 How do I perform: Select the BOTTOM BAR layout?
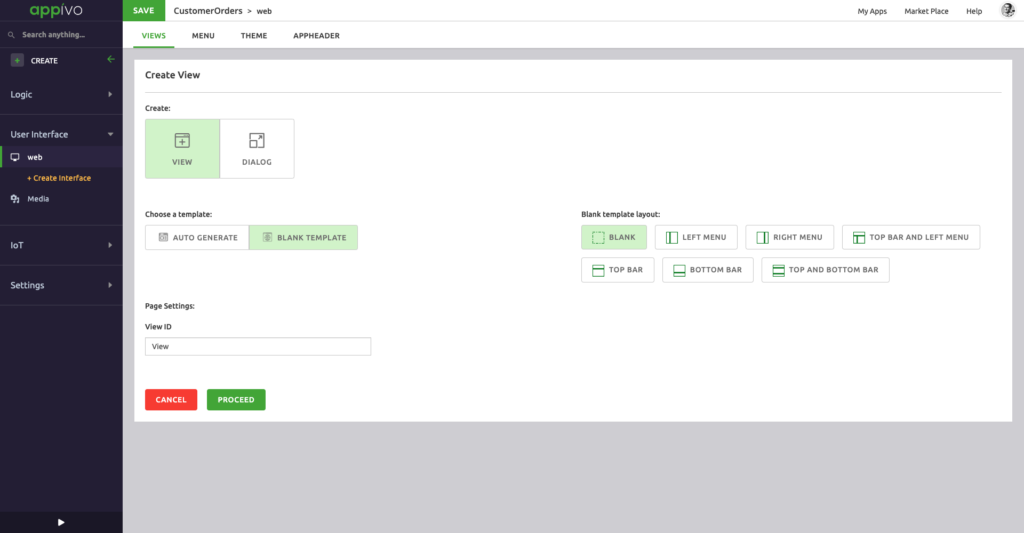pos(708,270)
